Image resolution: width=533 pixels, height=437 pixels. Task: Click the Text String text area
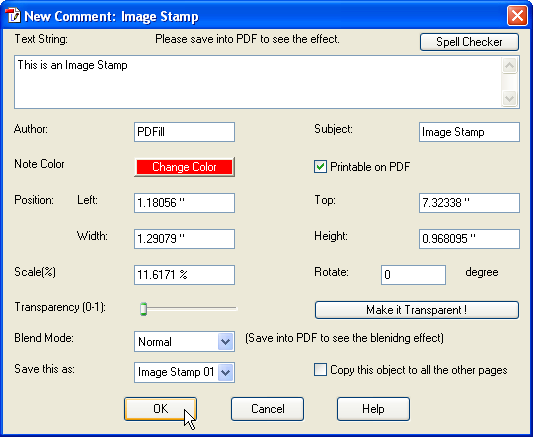pos(258,82)
